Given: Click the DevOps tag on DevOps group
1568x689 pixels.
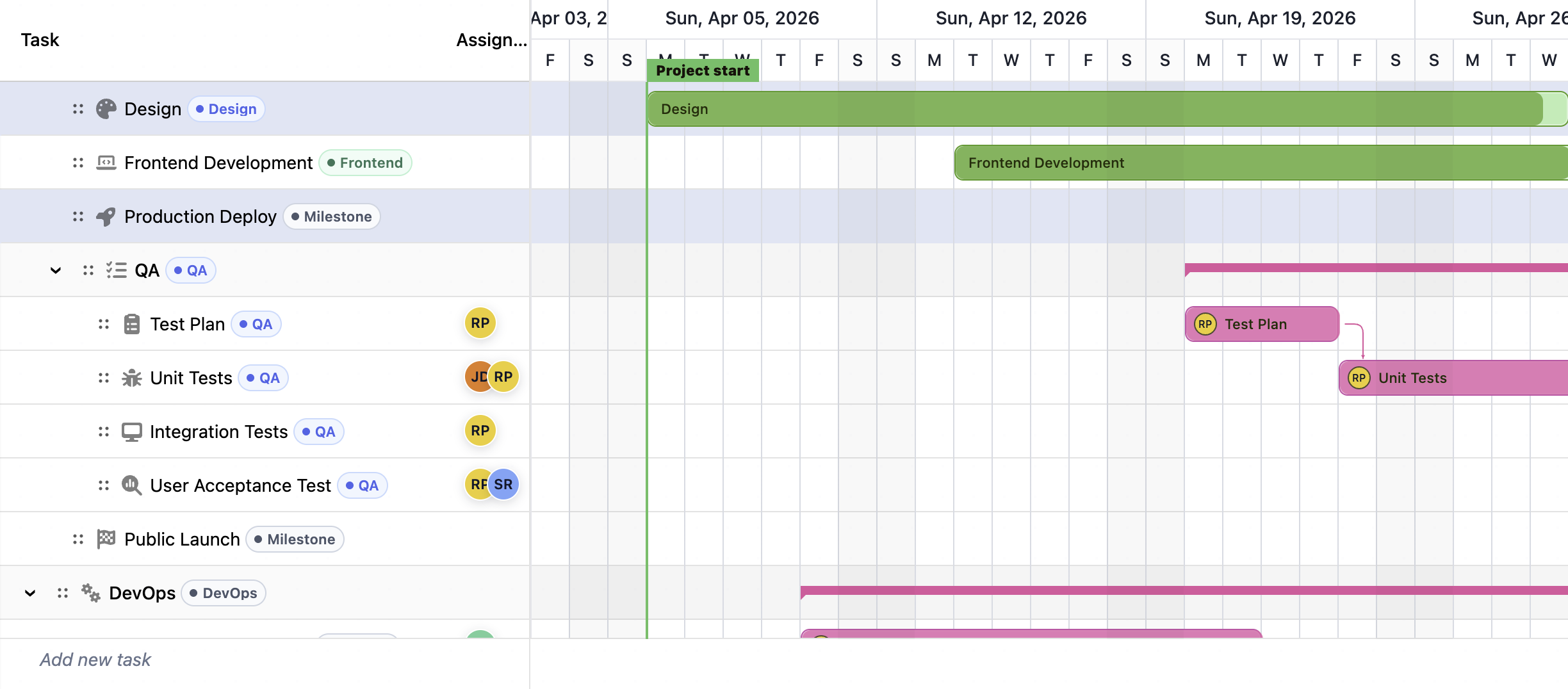Looking at the screenshot, I should pyautogui.click(x=224, y=593).
